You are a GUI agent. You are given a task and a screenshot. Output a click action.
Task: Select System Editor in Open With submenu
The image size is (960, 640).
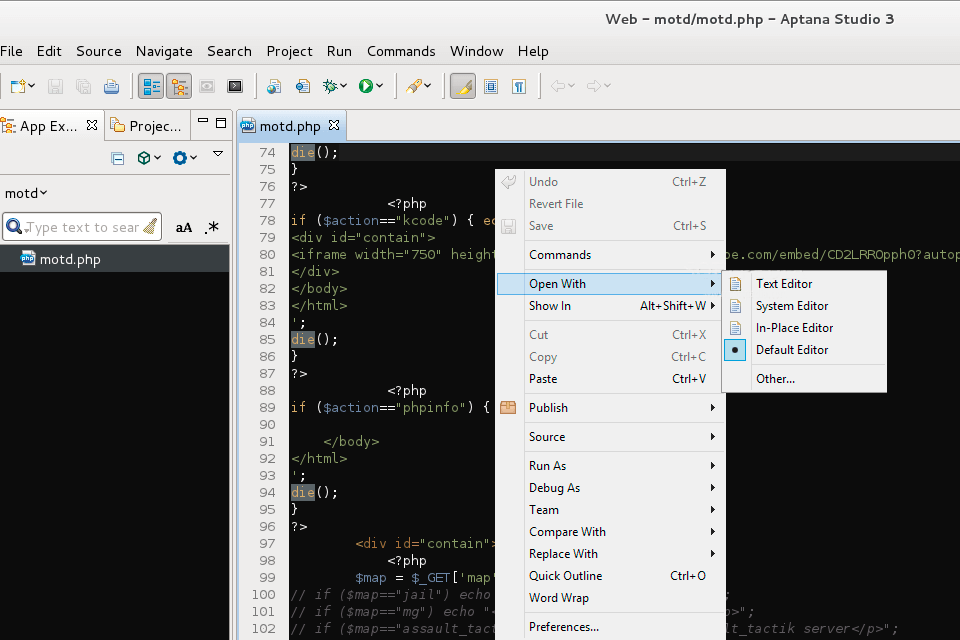(804, 306)
